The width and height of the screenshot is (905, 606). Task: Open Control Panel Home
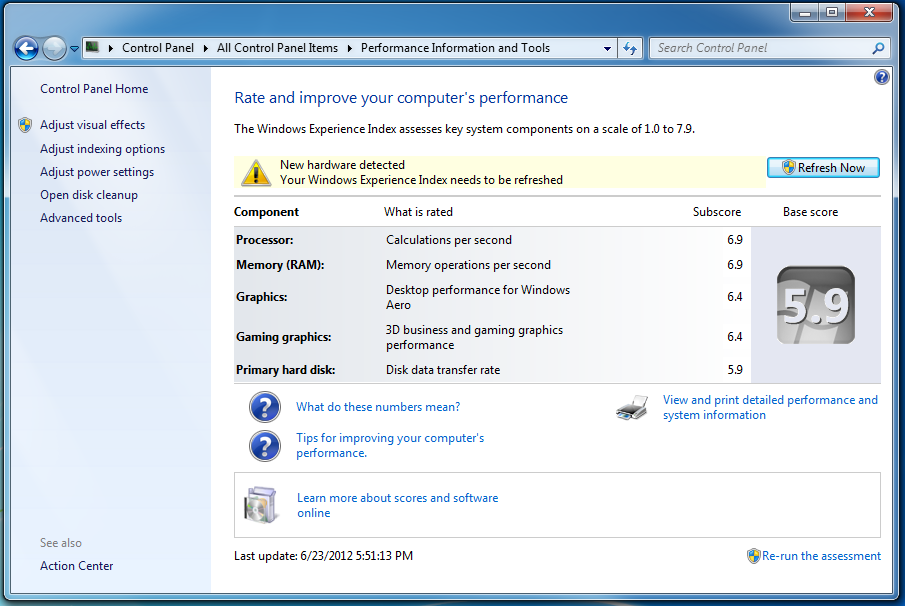click(x=94, y=89)
